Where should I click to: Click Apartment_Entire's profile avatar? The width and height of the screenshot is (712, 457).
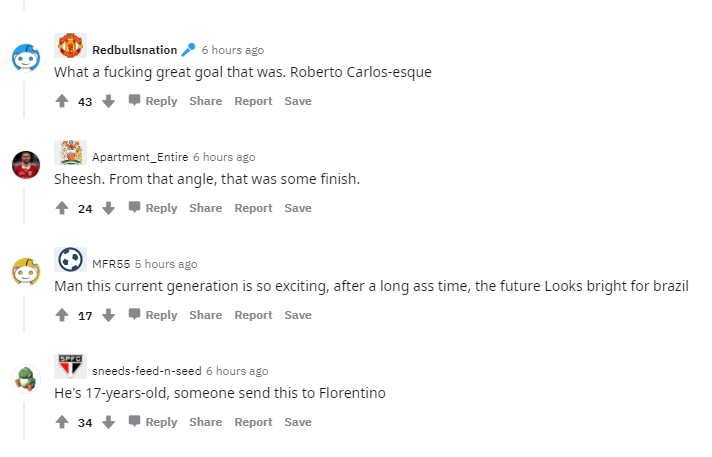[x=26, y=164]
